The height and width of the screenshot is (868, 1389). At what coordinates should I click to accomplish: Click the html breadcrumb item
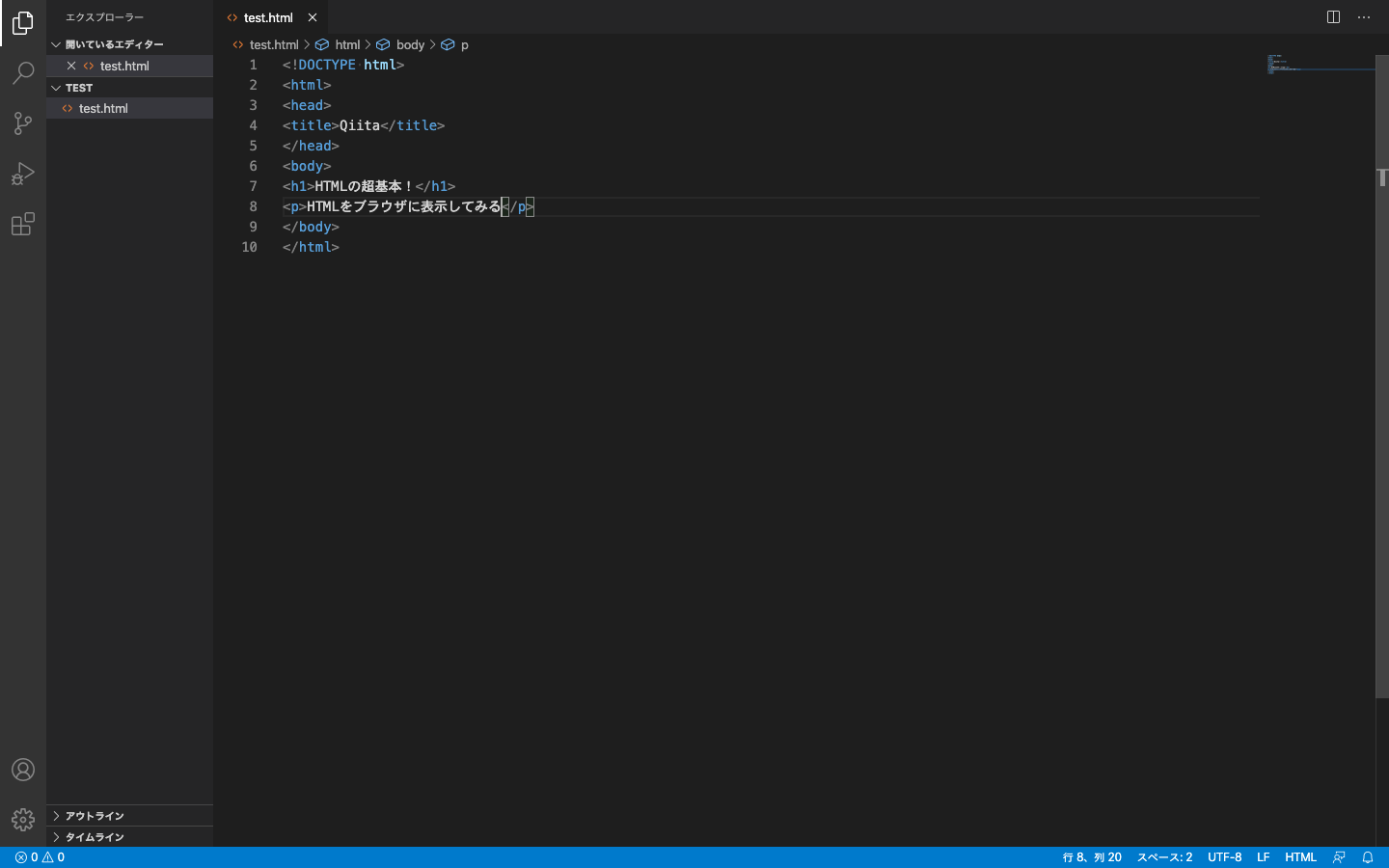tap(339, 44)
